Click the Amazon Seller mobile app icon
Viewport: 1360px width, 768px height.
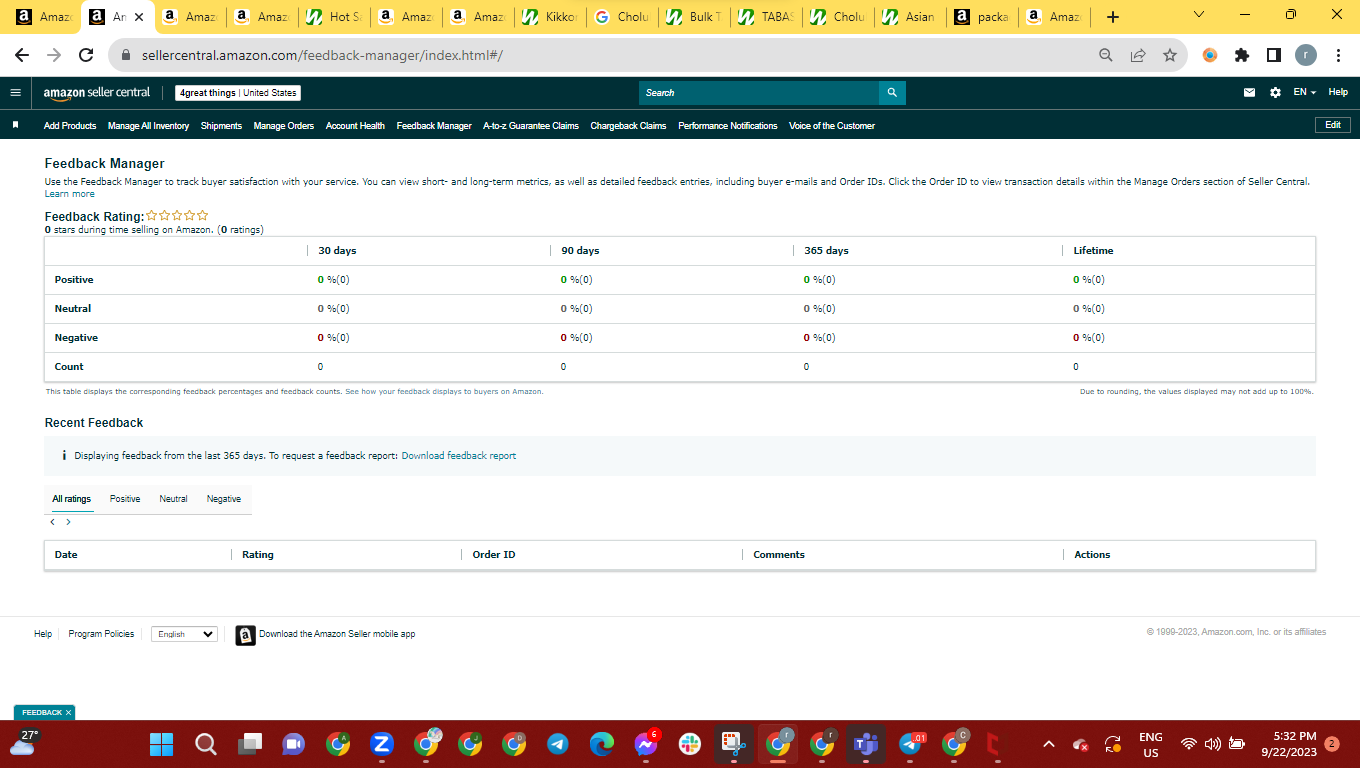click(245, 635)
